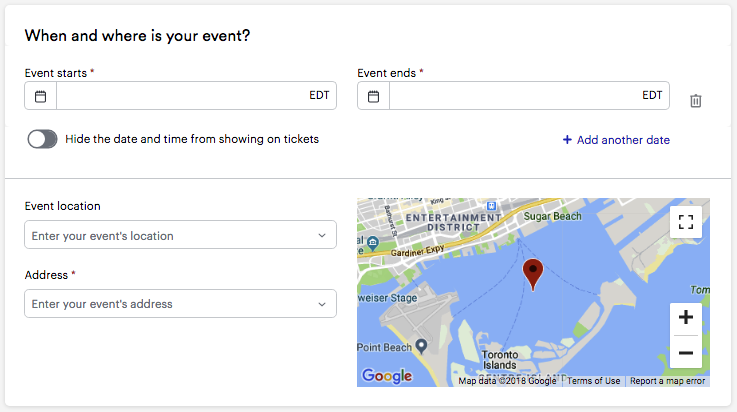Delete this date with the trash icon
737x412 pixels.
click(696, 101)
